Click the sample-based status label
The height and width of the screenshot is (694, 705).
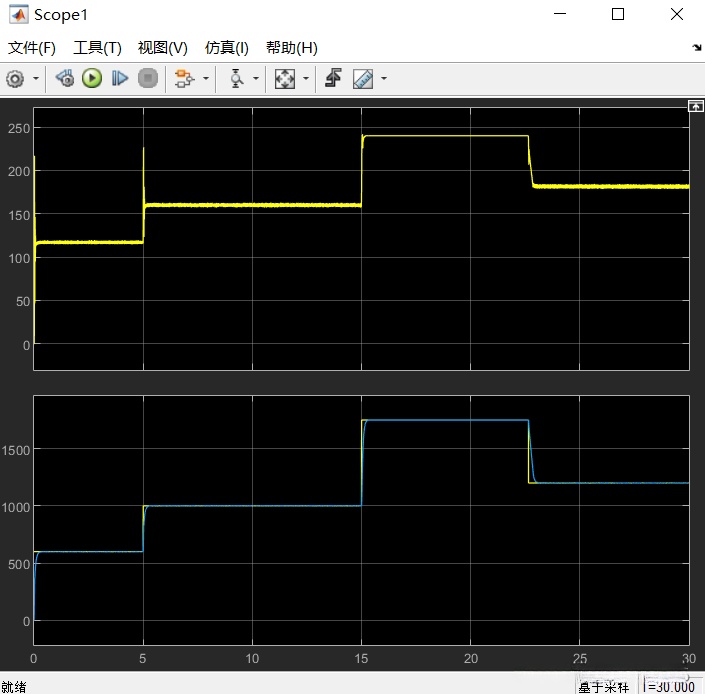pyautogui.click(x=603, y=687)
